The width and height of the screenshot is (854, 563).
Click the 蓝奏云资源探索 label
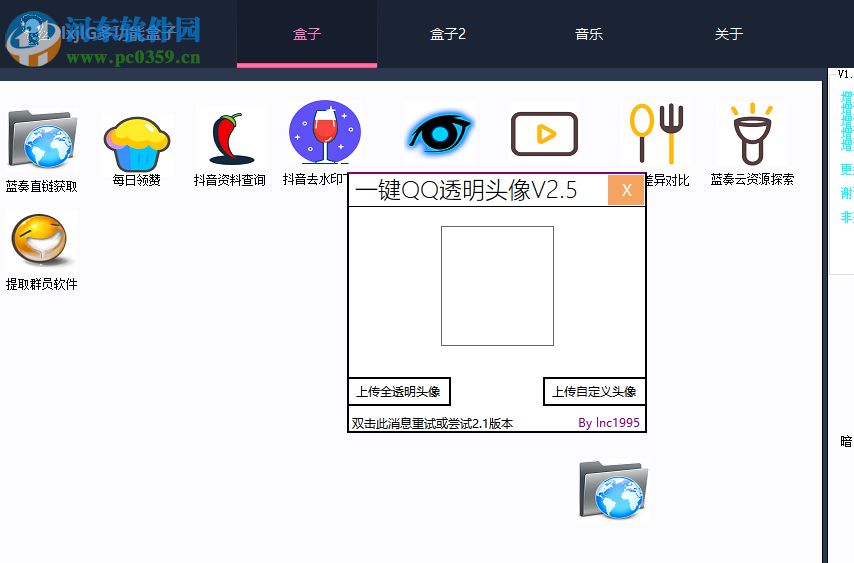[x=752, y=179]
